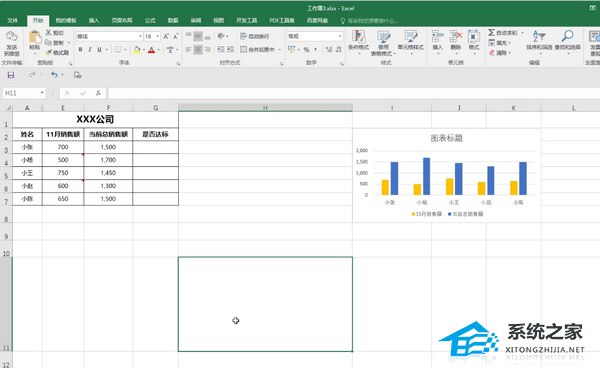Switch to the Insert ribbon tab

pos(94,20)
